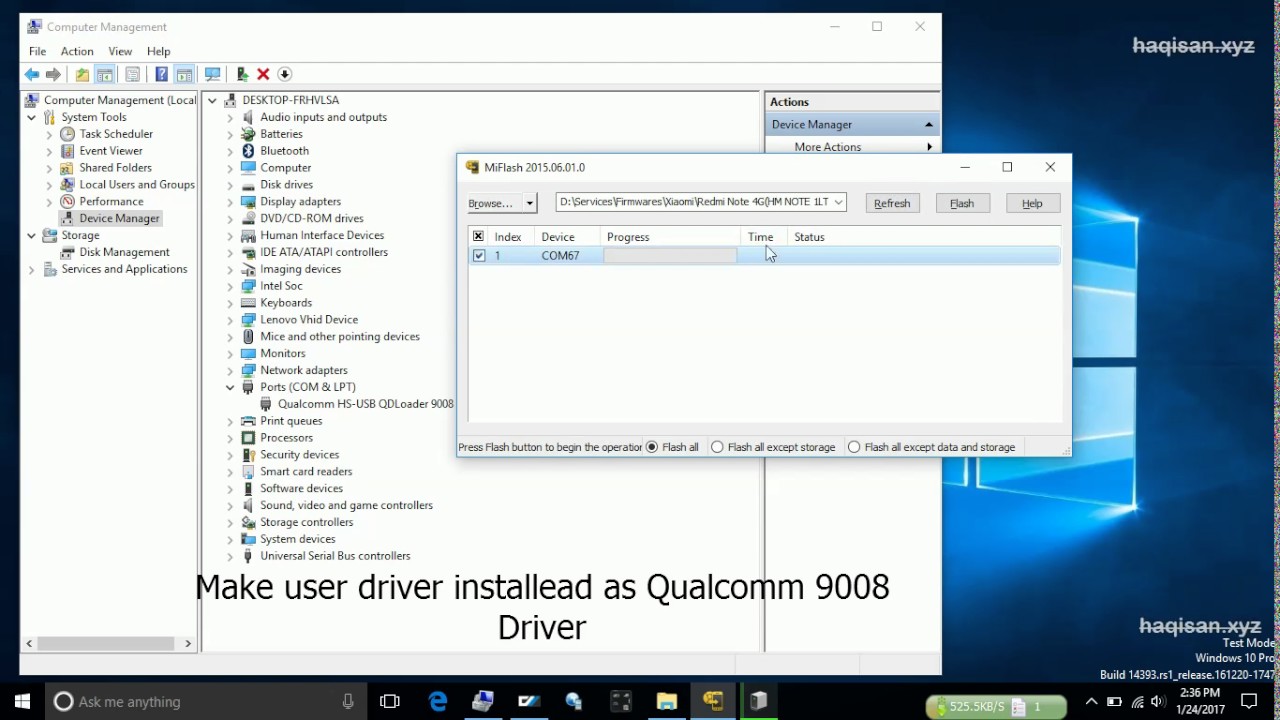Show hidden system tray icons chevron

1091,702
